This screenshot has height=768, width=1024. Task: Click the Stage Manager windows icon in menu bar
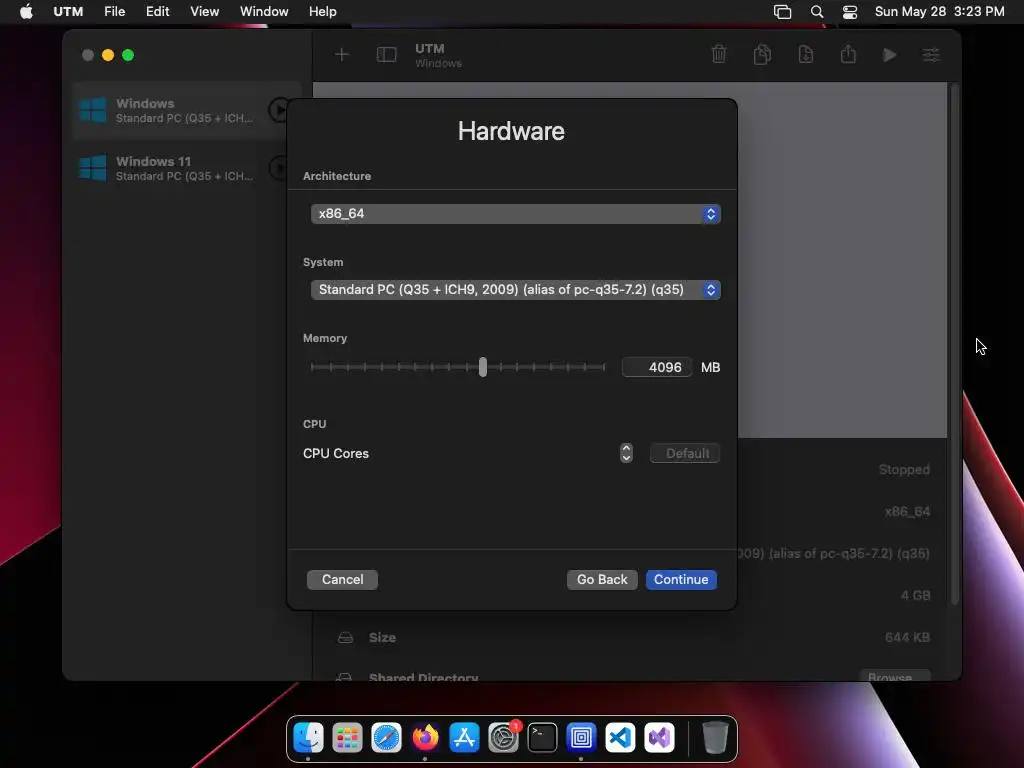tap(782, 12)
